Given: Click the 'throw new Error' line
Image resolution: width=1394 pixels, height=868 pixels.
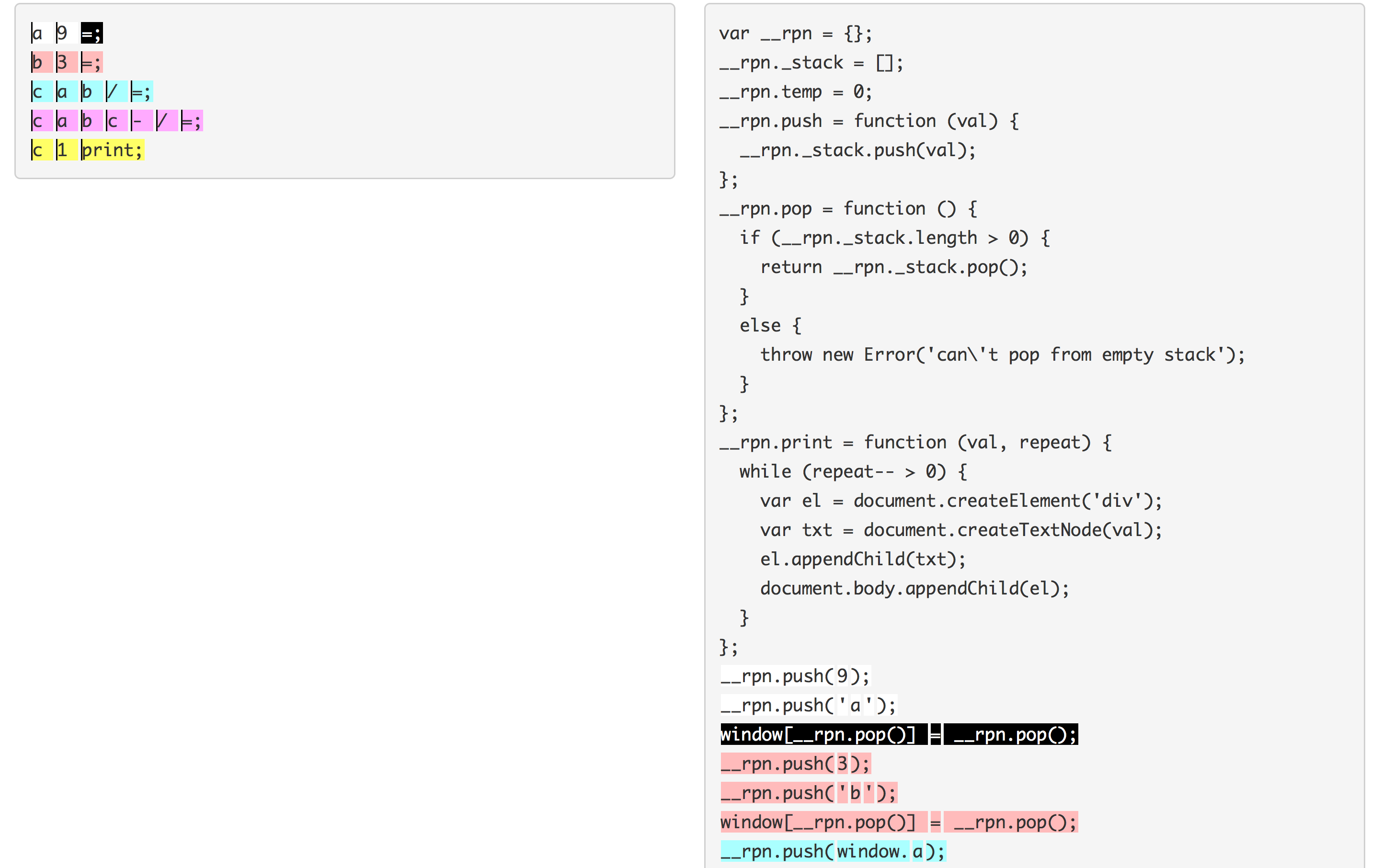Looking at the screenshot, I should tap(1003, 355).
